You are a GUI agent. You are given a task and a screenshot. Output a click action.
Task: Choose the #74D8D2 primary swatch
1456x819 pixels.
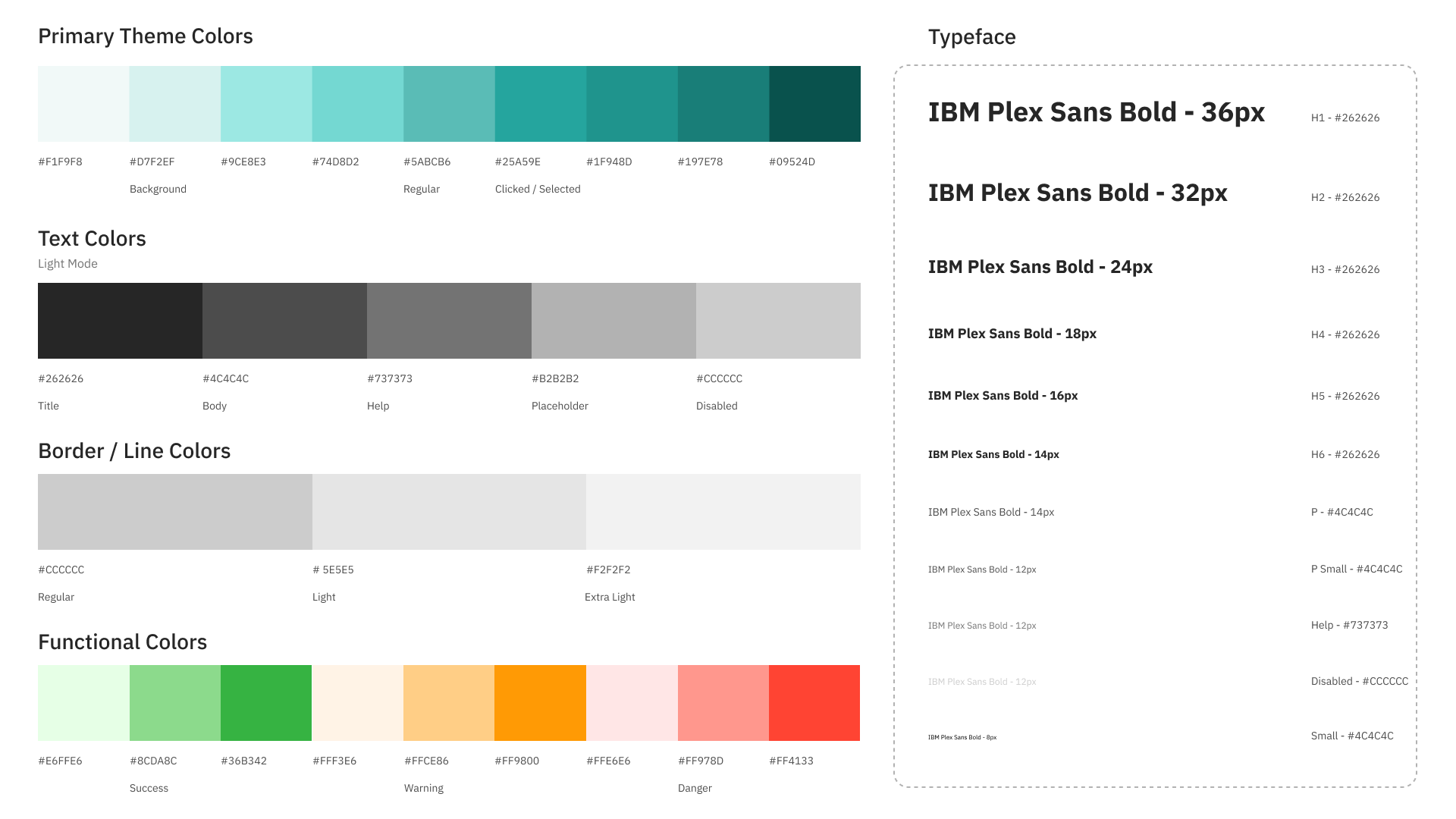coord(358,104)
